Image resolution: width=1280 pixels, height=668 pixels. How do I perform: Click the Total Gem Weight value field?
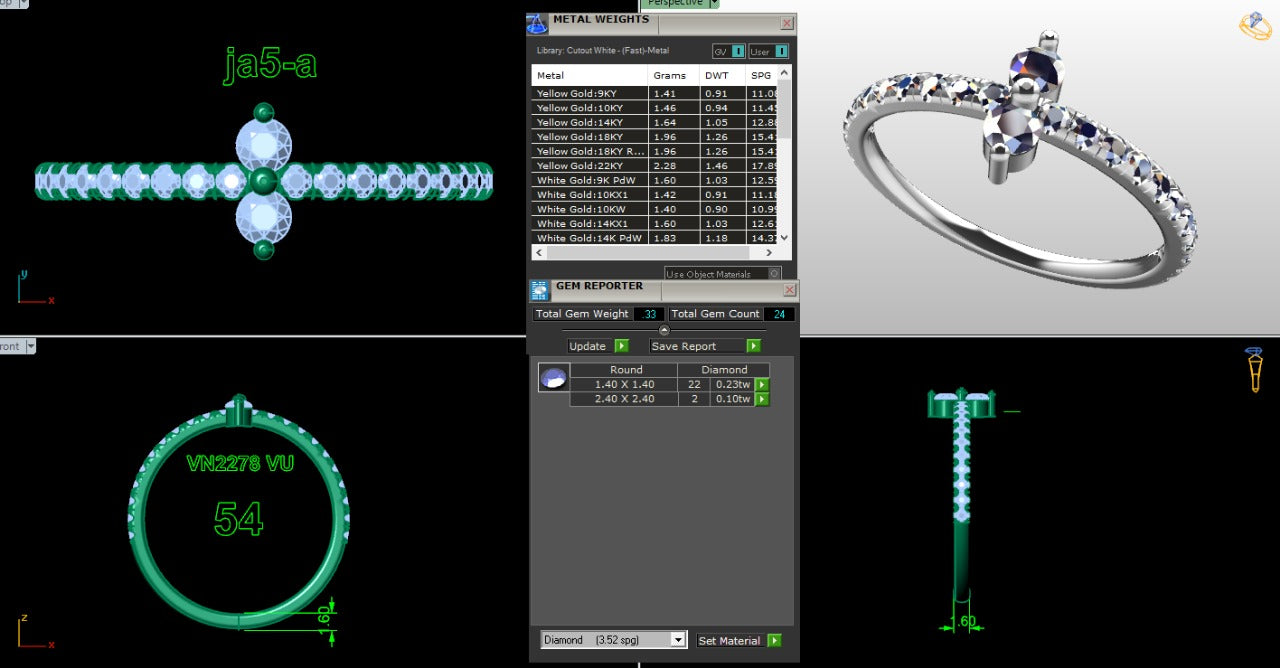(x=649, y=314)
